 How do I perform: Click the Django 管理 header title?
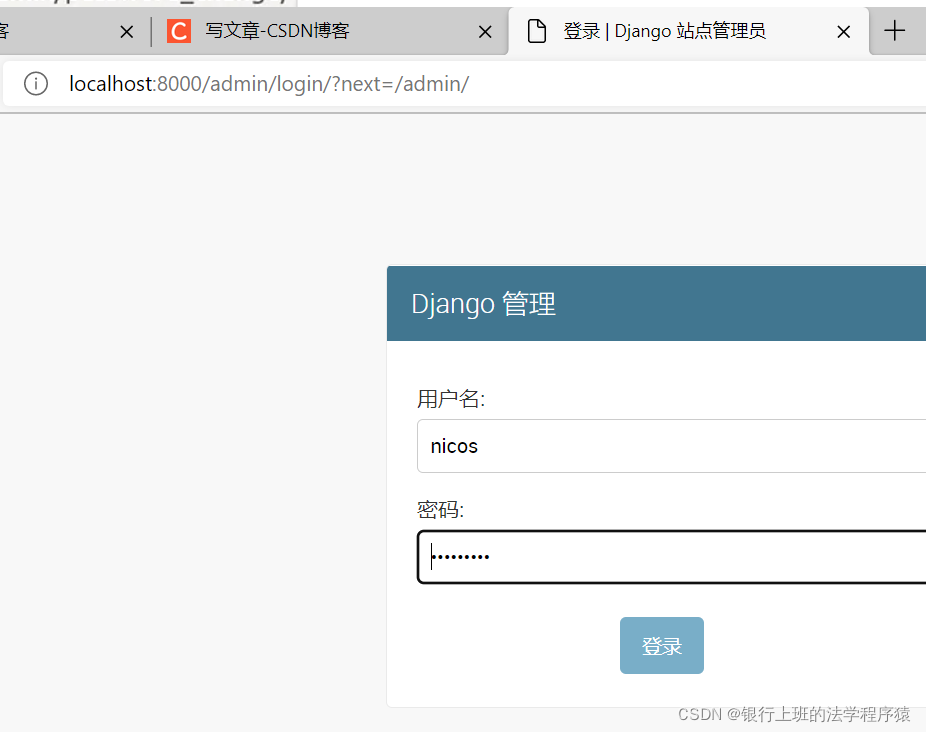tap(483, 304)
